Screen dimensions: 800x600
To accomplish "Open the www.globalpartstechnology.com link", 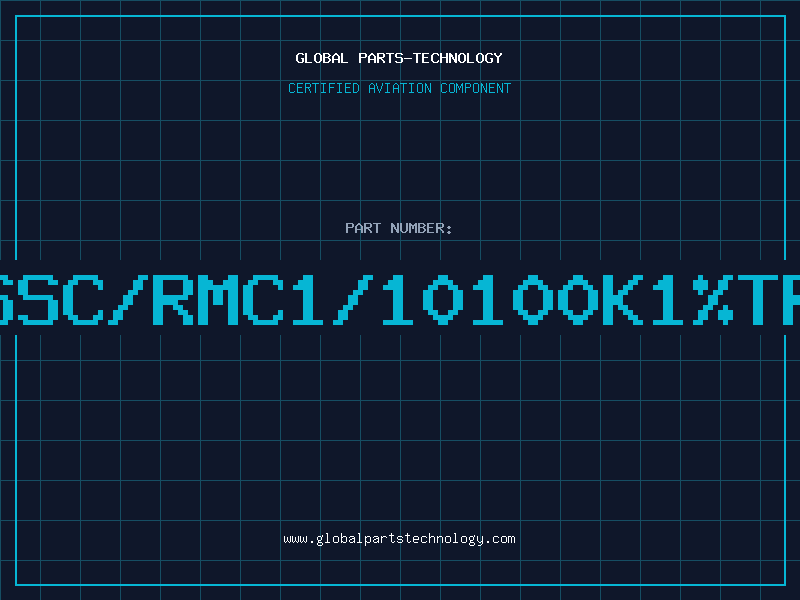I will pos(399,539).
